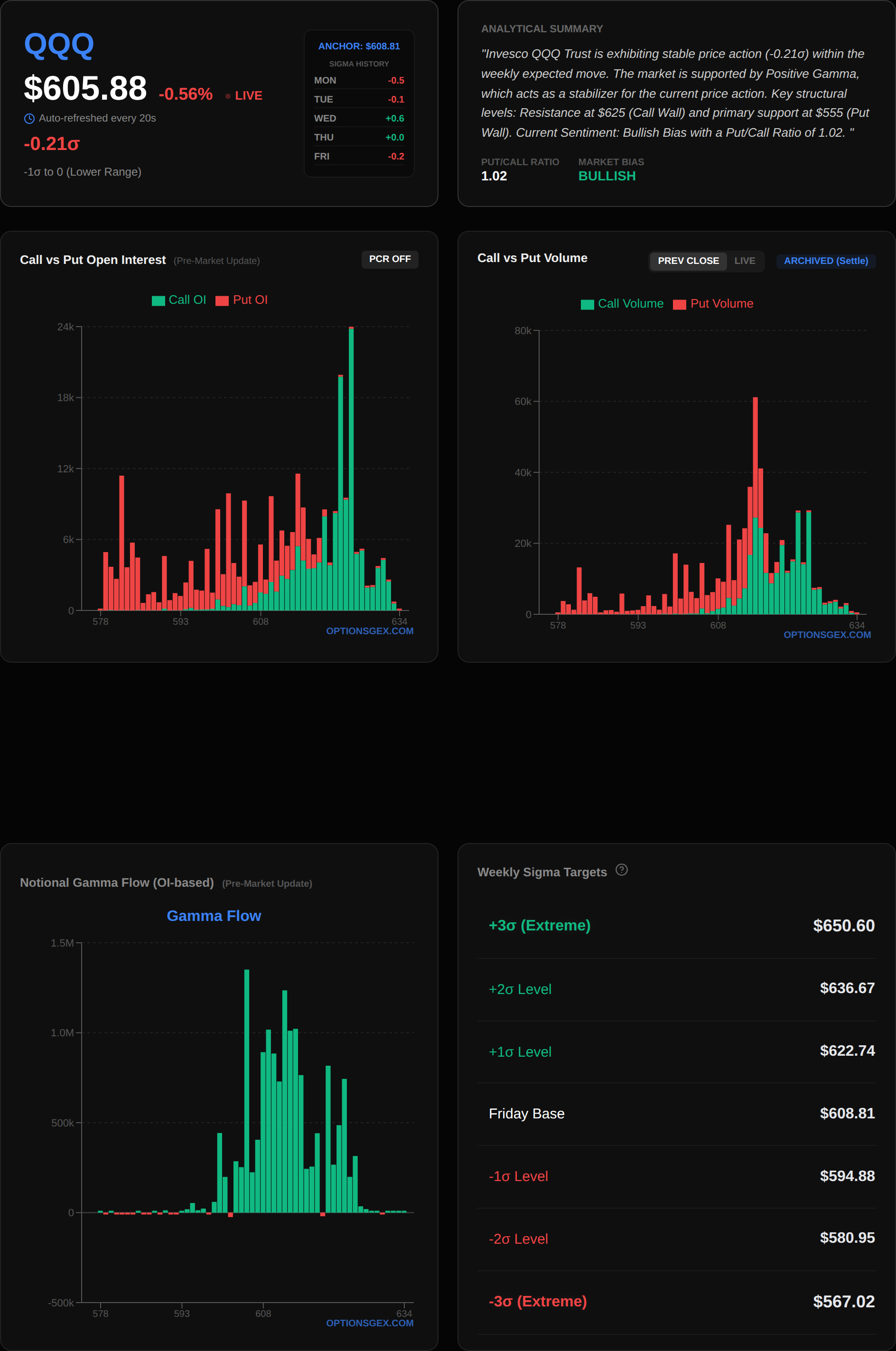
Task: Click the red Put Volume legend square
Action: point(679,305)
